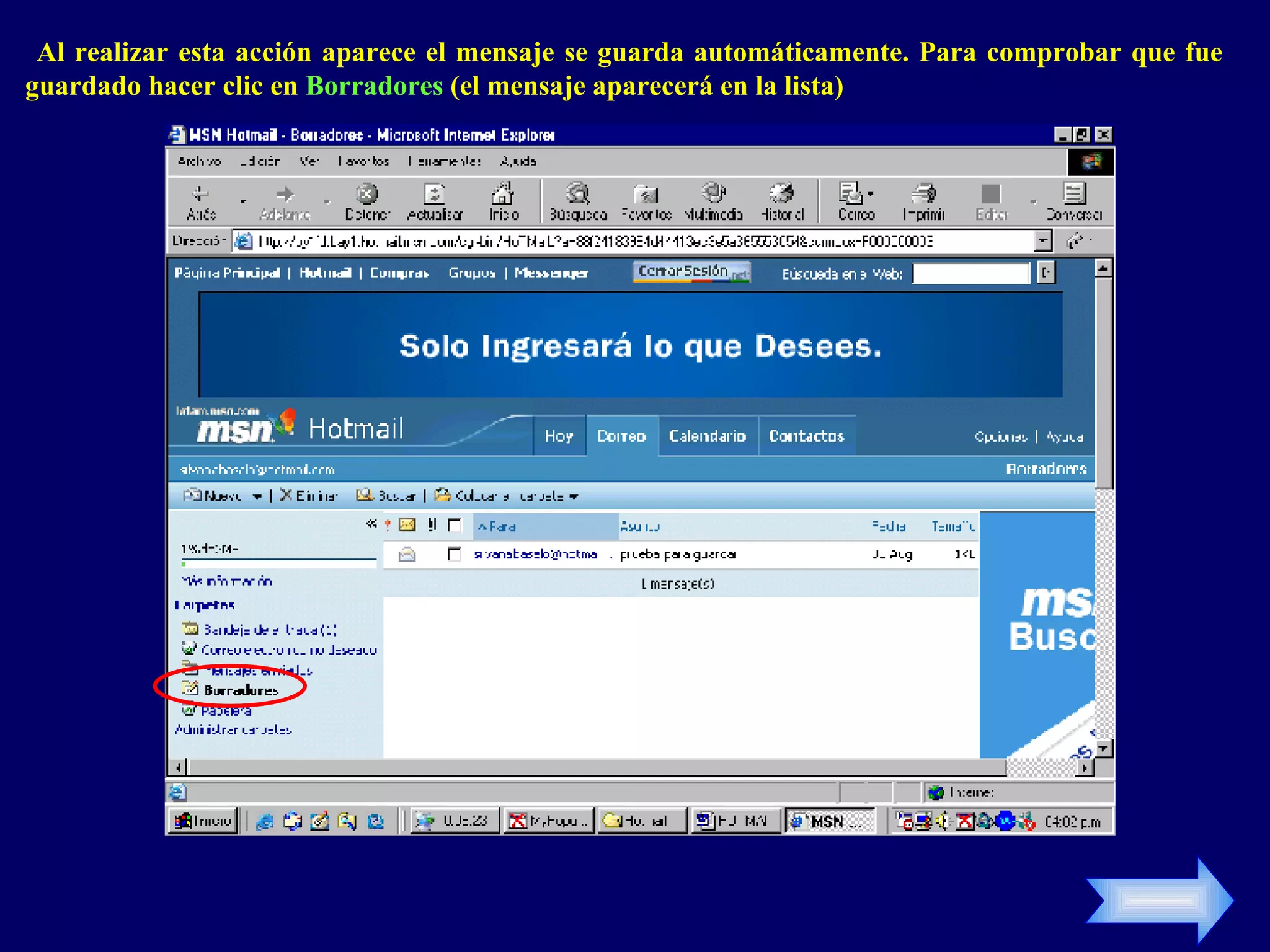Click the horizontal scrollbar right arrow
Screen dimensions: 1270x952
click(x=1084, y=767)
